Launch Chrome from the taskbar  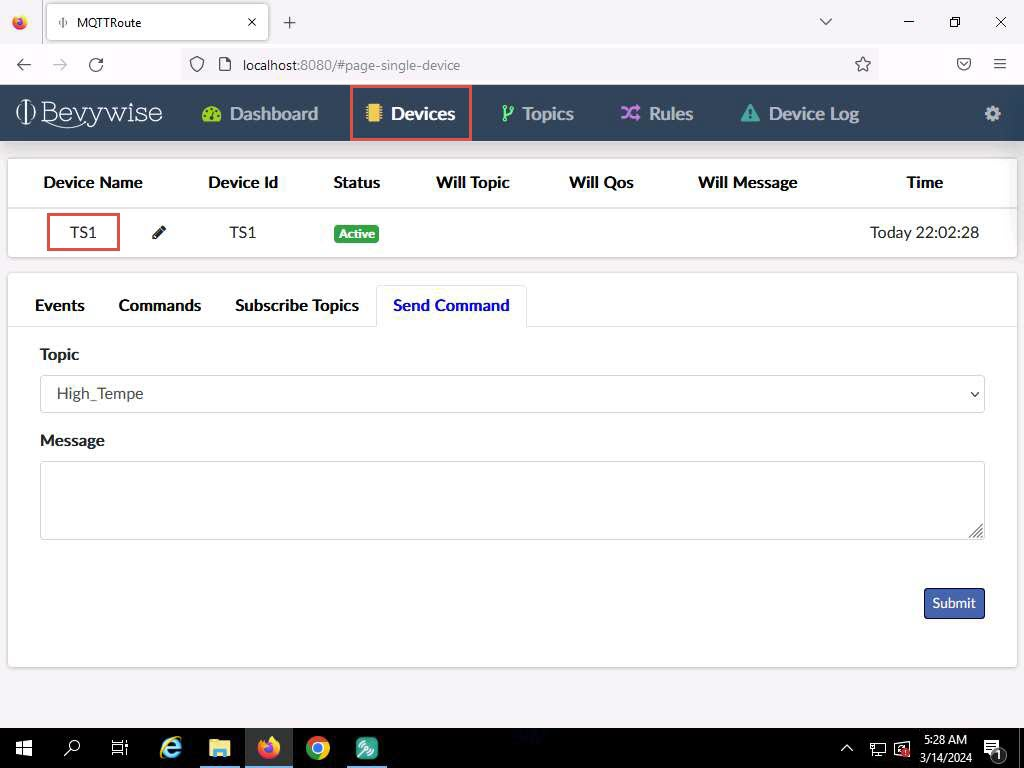coord(318,748)
